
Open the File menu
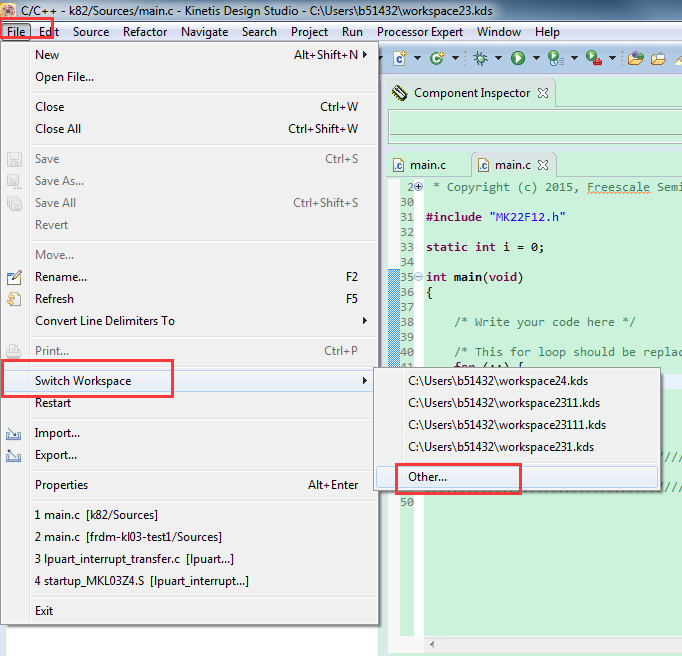pos(16,32)
